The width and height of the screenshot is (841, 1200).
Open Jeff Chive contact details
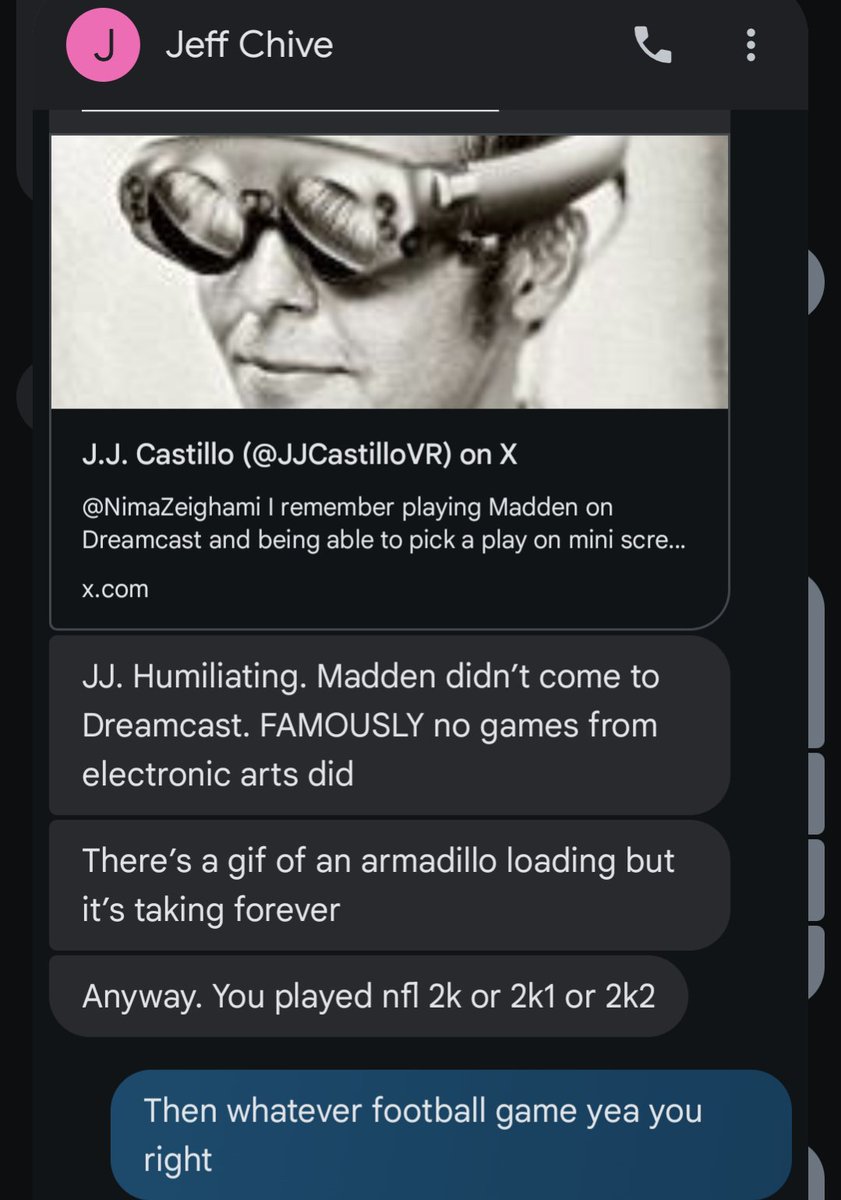coord(249,45)
